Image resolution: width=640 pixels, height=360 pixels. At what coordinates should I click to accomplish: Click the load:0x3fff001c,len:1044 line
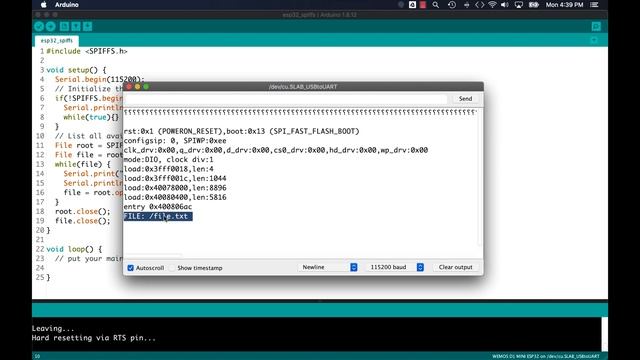[175, 178]
